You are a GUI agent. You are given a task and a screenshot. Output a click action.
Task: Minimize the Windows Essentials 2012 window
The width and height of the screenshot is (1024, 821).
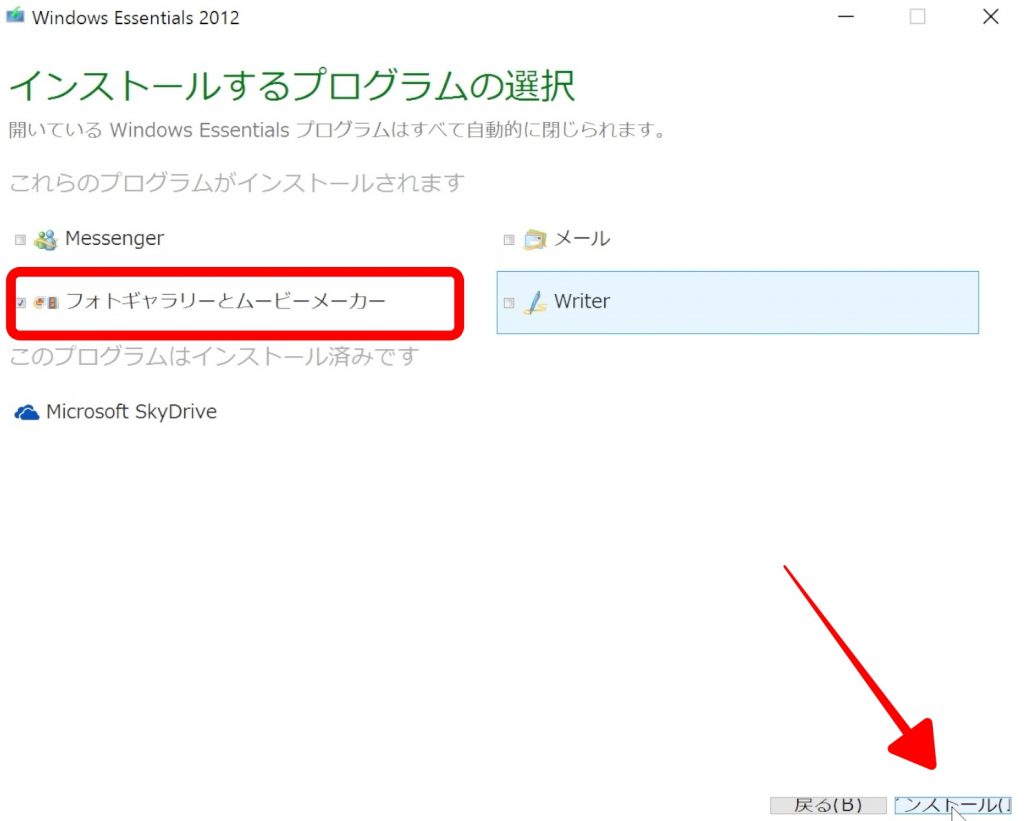click(x=846, y=16)
